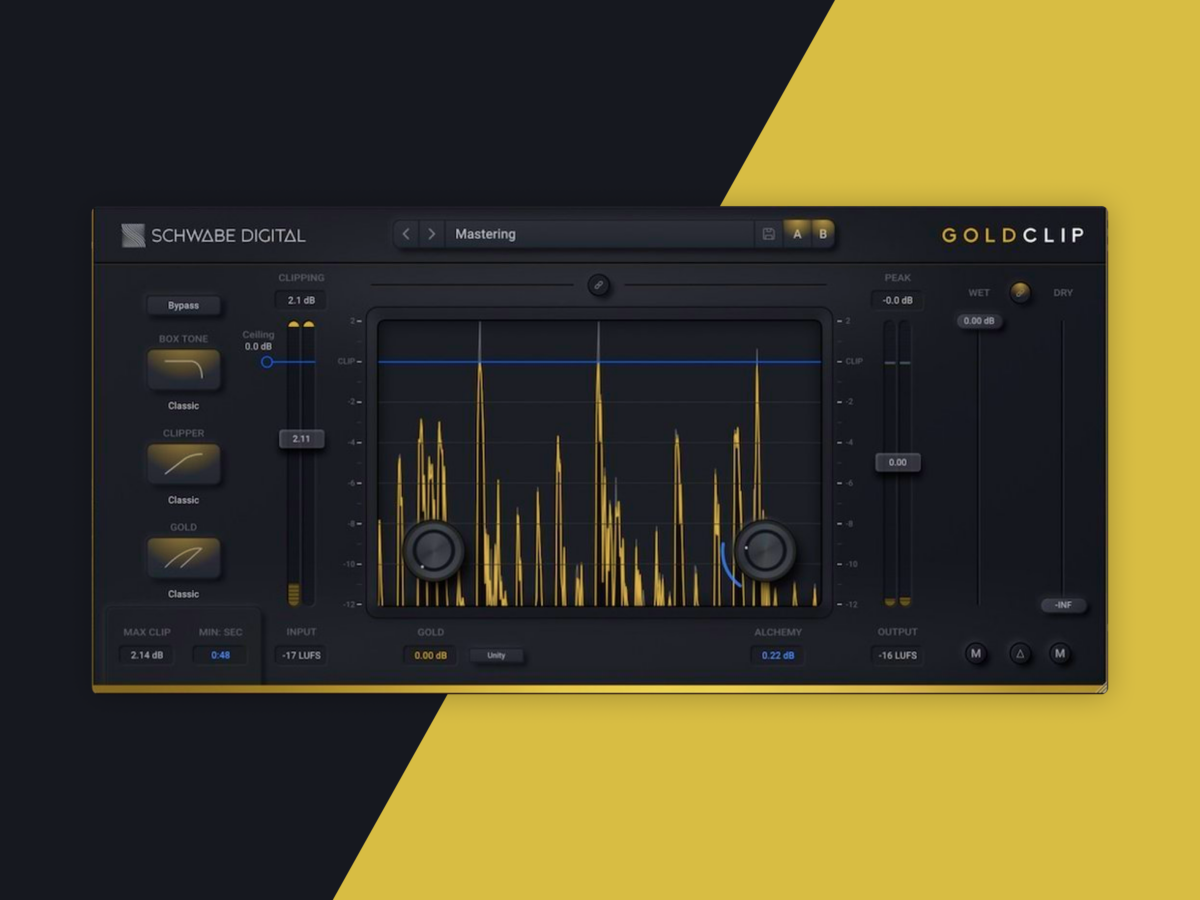
Task: Click the next preset arrow
Action: [x=432, y=234]
